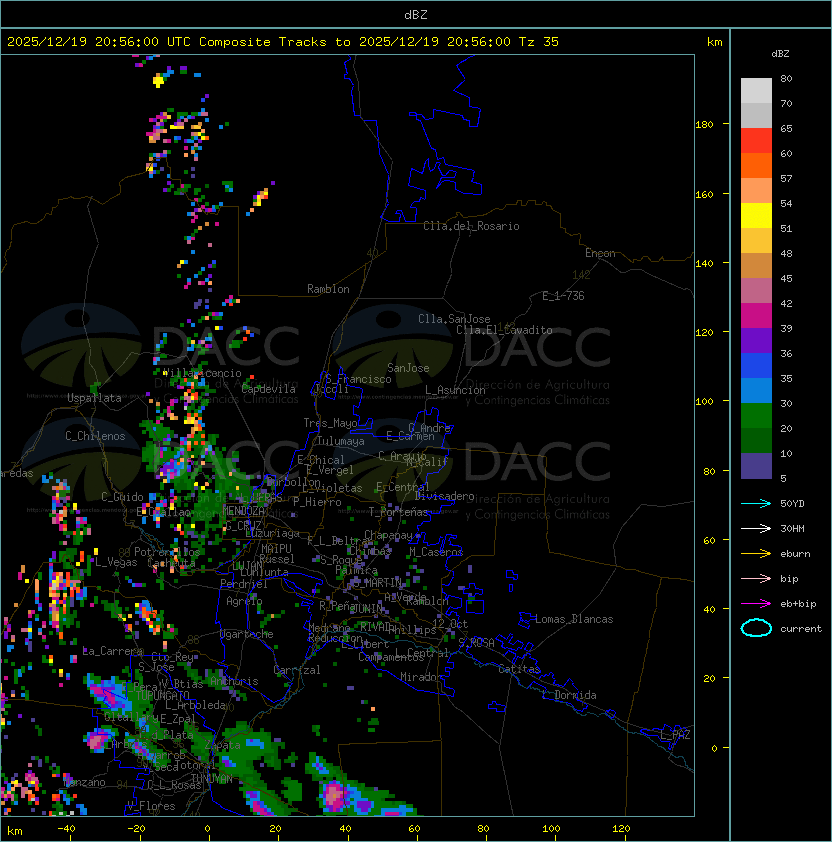Click the 'dBZ' title at top center
Image resolution: width=832 pixels, height=842 pixels.
(416, 14)
